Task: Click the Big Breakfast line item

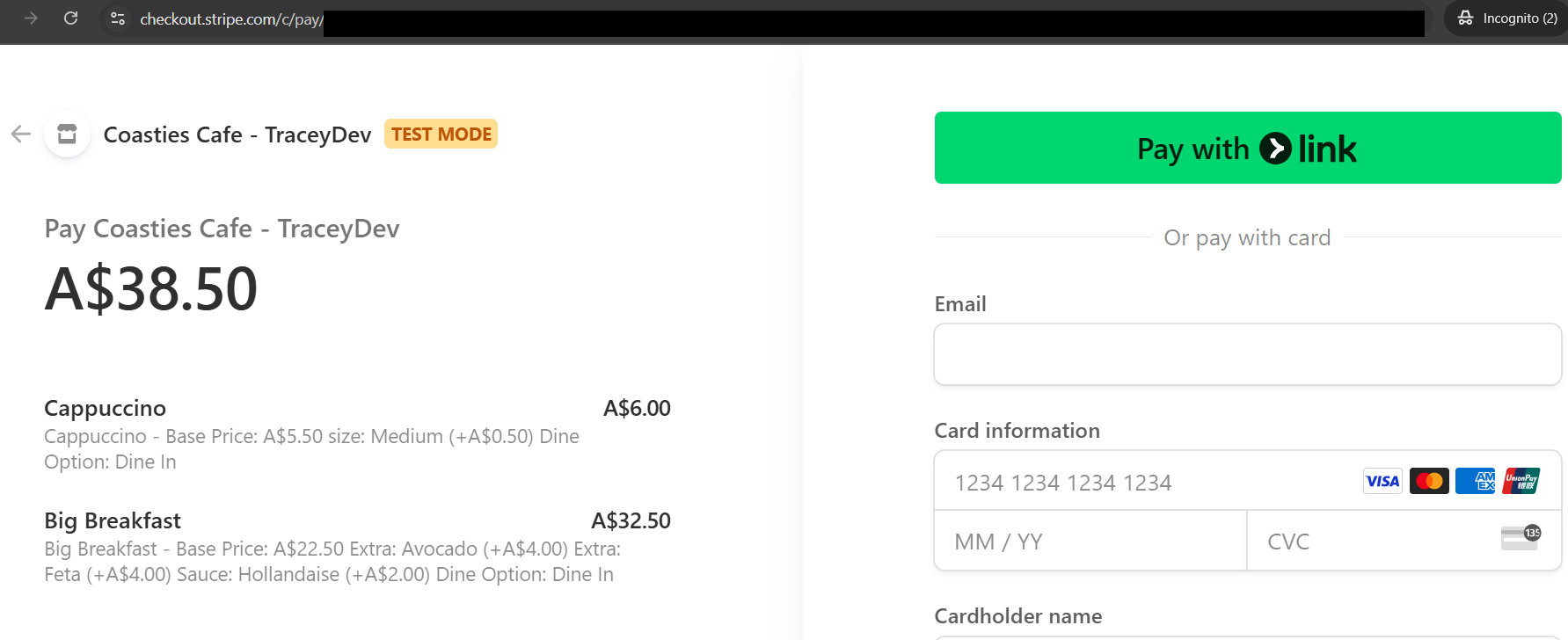Action: coord(113,520)
